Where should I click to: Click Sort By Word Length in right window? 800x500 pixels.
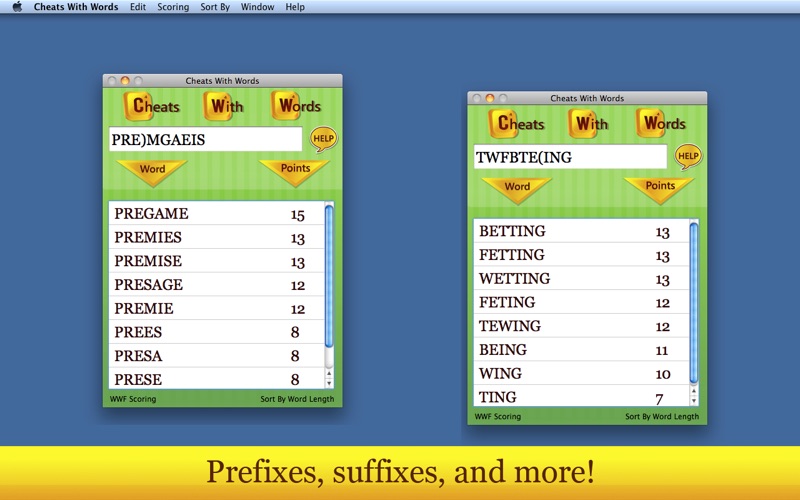click(x=662, y=416)
